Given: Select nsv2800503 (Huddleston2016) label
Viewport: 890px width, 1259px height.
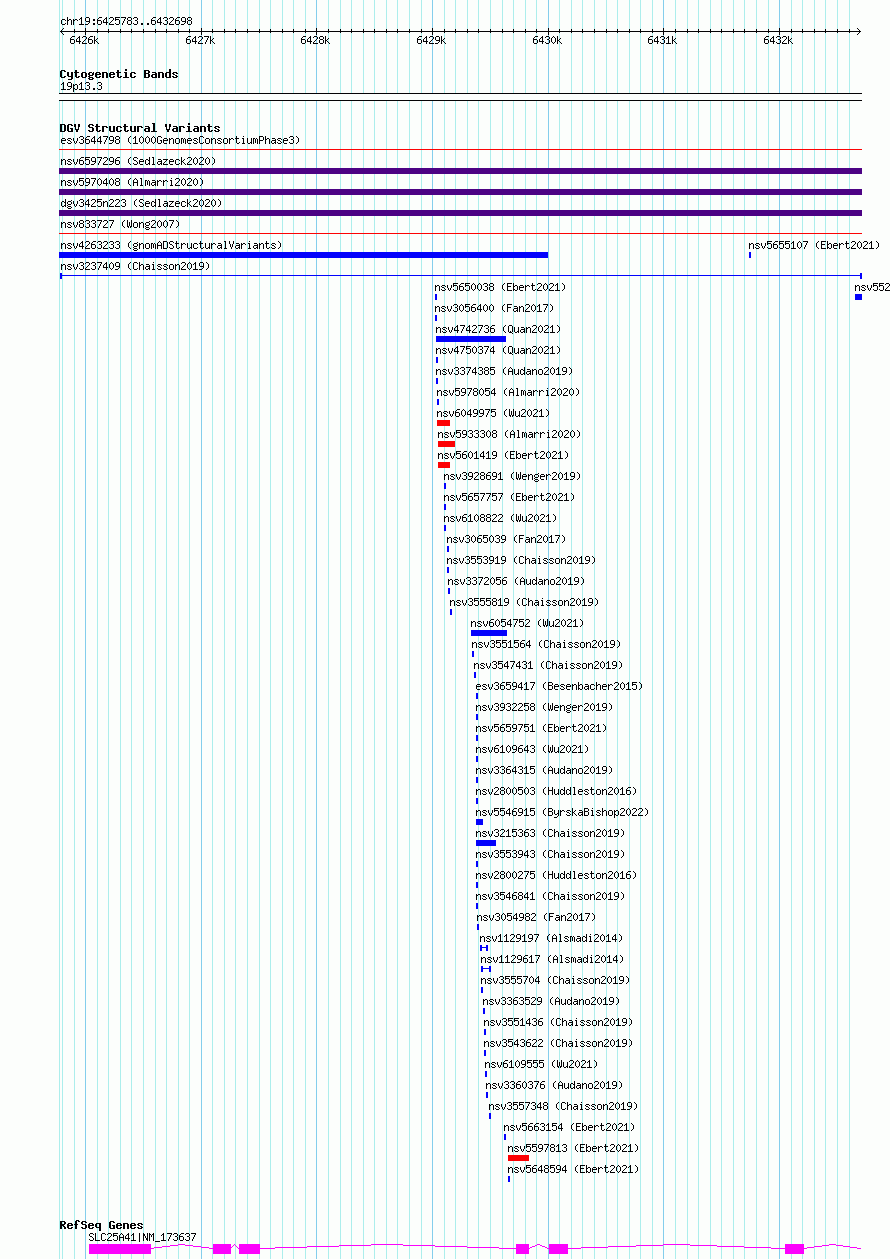Looking at the screenshot, I should pyautogui.click(x=556, y=791).
